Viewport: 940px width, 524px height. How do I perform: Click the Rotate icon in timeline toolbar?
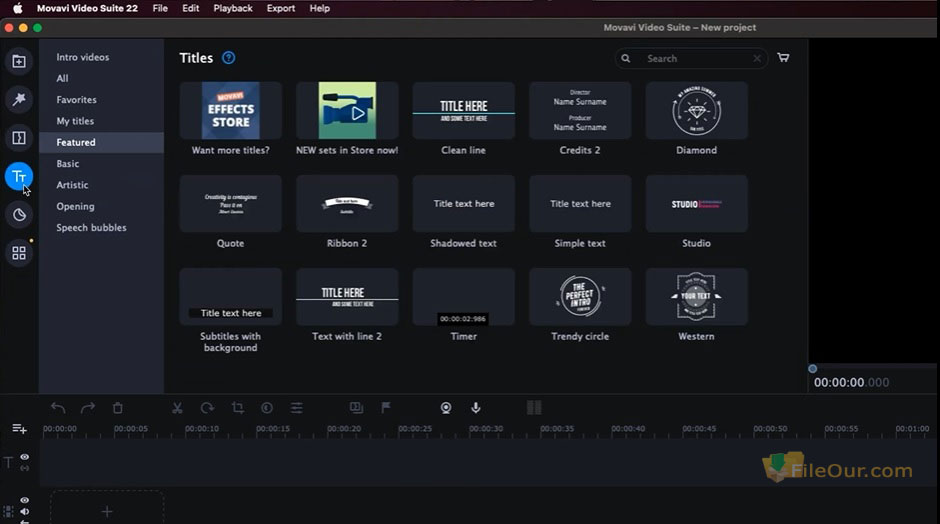207,408
